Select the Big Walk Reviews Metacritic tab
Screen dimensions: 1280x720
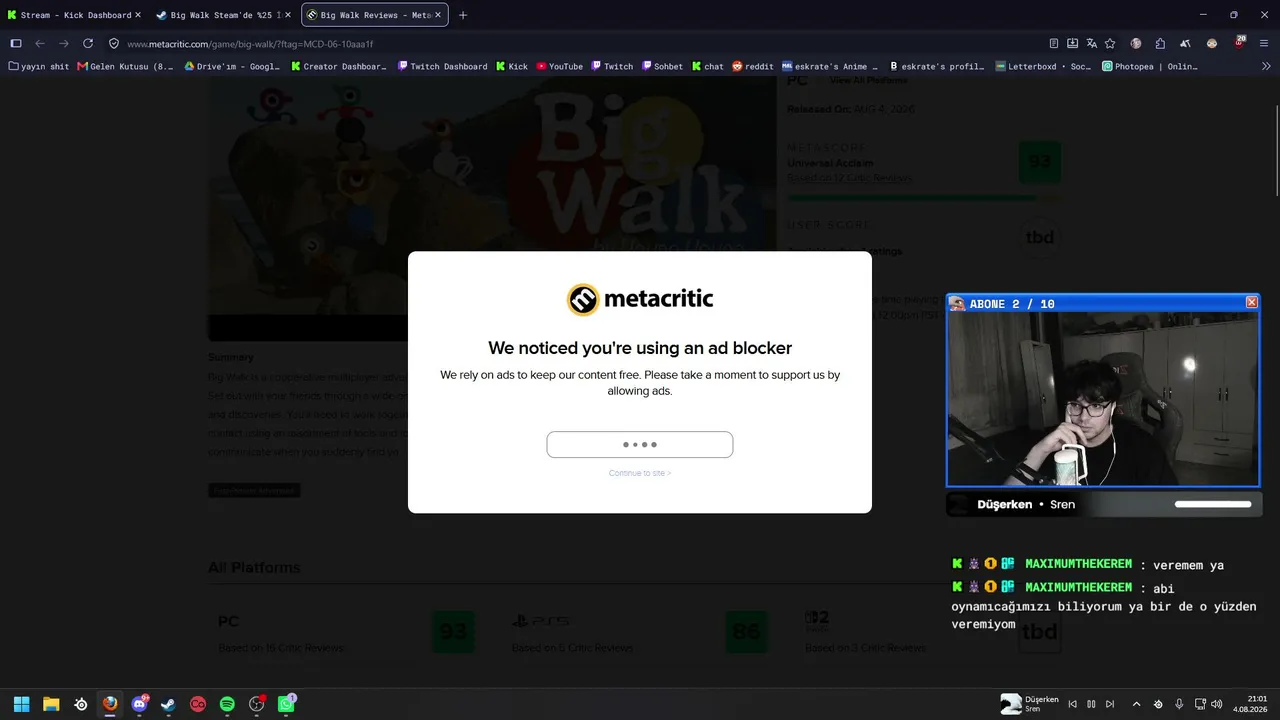click(x=374, y=15)
